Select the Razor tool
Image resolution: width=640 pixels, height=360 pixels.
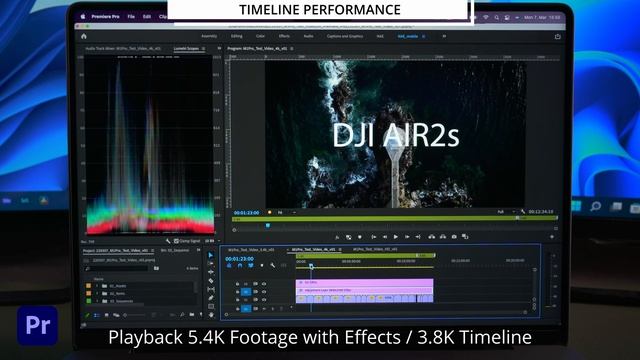pos(211,281)
